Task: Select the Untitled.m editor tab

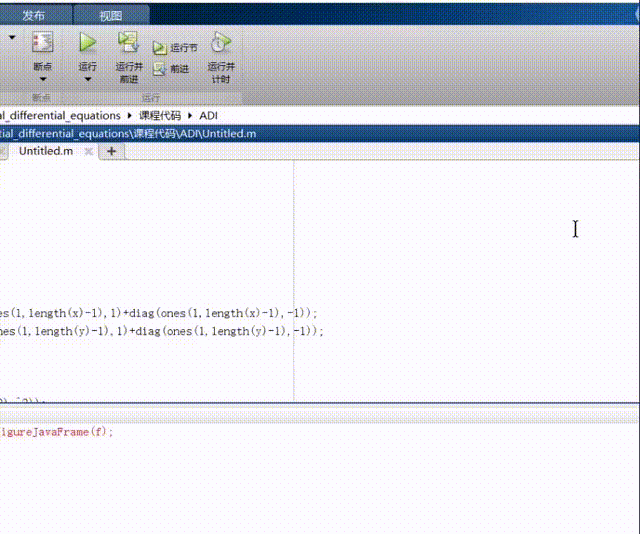Action: click(46, 151)
